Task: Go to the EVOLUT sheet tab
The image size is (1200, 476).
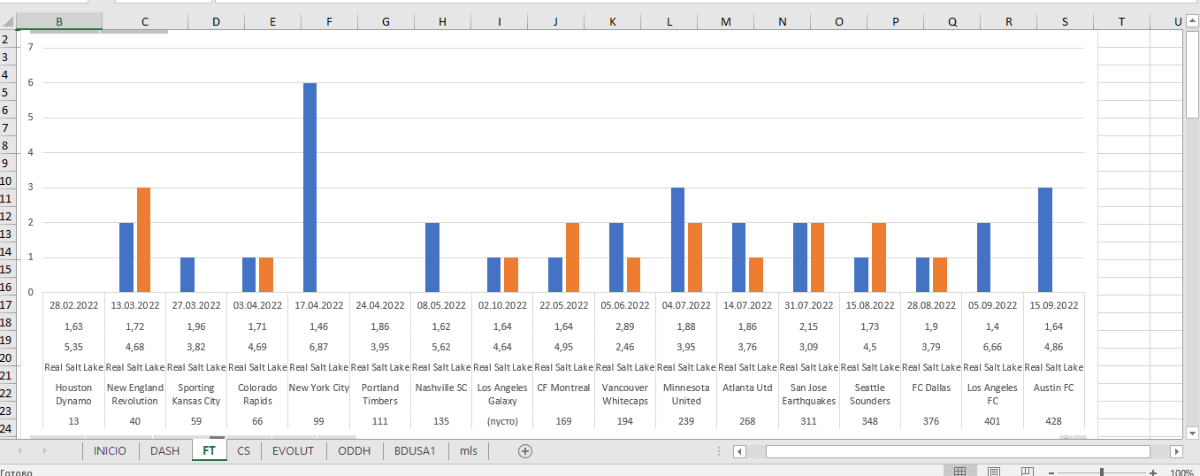Action: pos(293,451)
